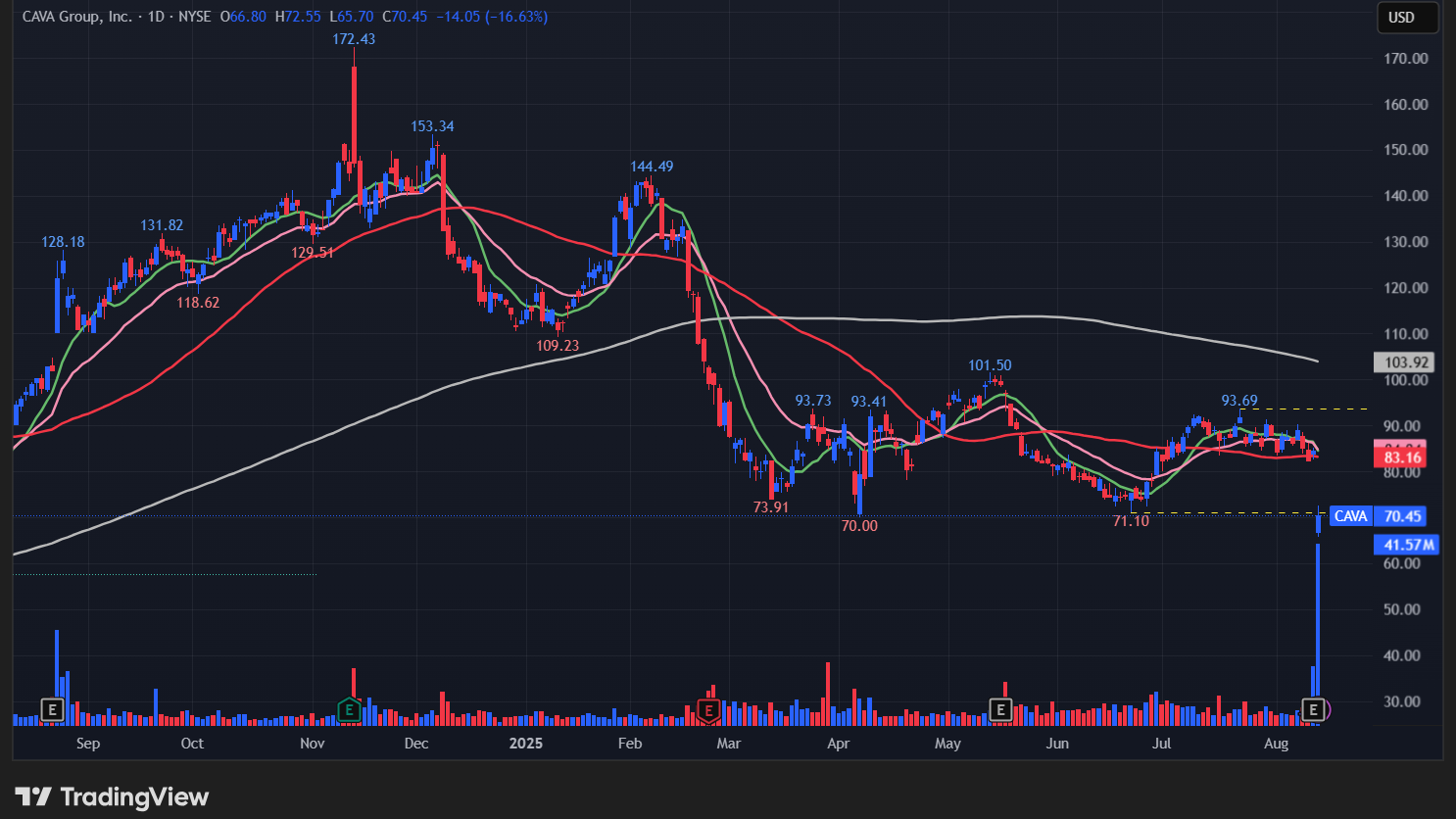Click the 172.43 high label
1456x819 pixels.
tap(354, 39)
